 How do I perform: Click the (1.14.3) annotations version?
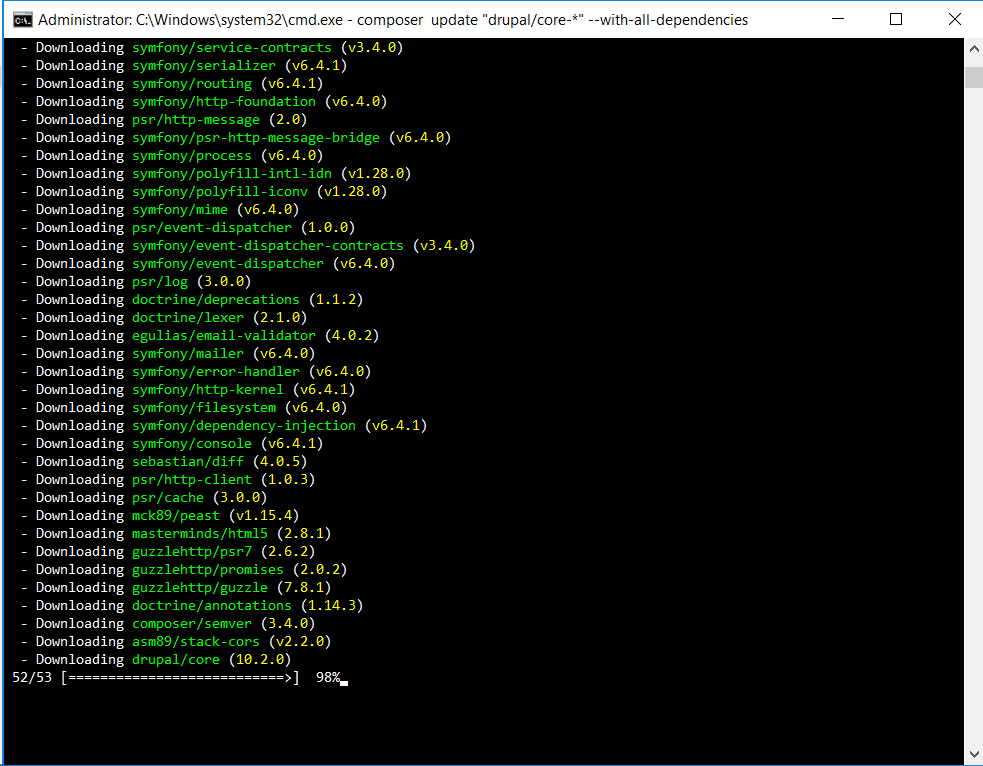(332, 606)
